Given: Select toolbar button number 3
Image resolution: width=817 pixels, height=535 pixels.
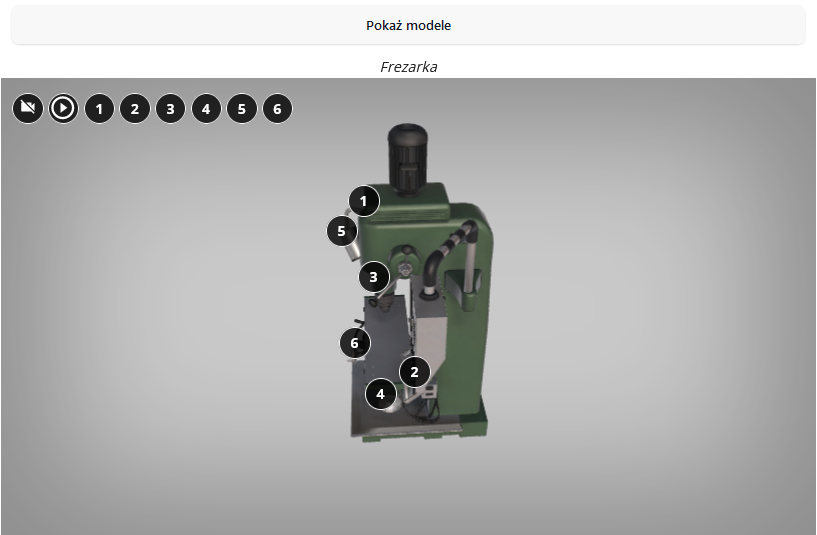Looking at the screenshot, I should pos(170,108).
